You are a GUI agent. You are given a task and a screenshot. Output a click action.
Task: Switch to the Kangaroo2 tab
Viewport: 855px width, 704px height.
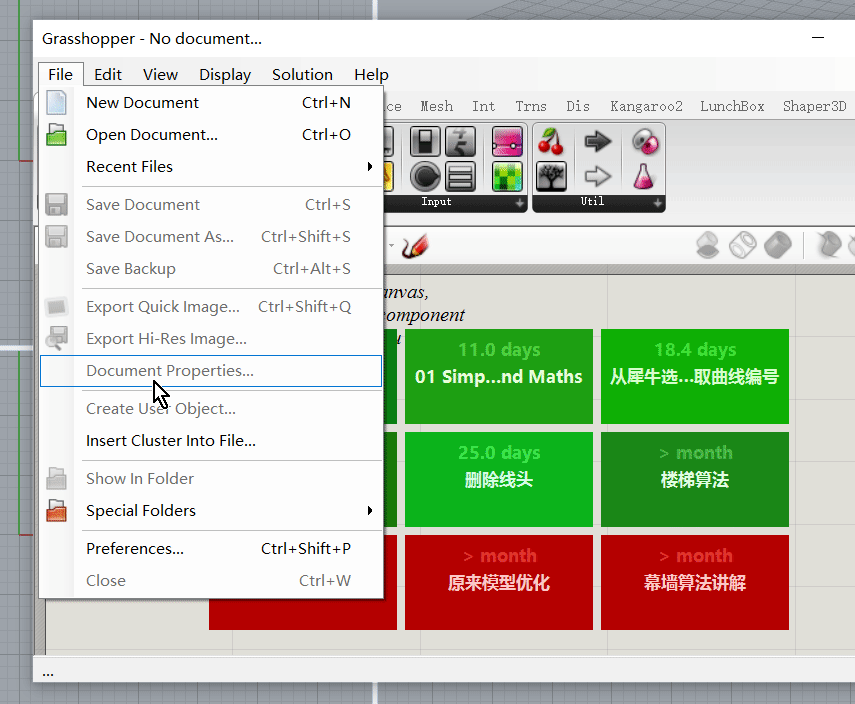click(646, 106)
